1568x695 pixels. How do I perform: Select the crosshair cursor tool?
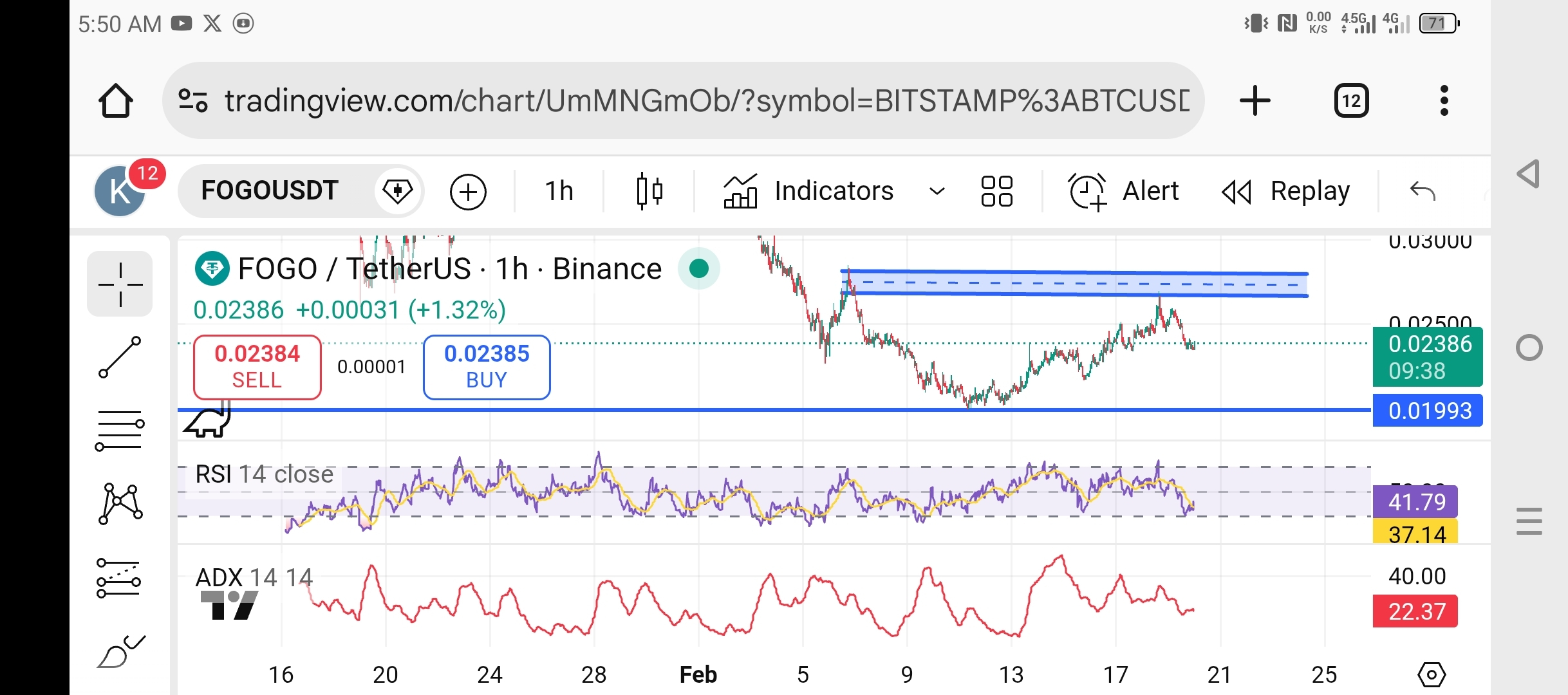(x=120, y=284)
